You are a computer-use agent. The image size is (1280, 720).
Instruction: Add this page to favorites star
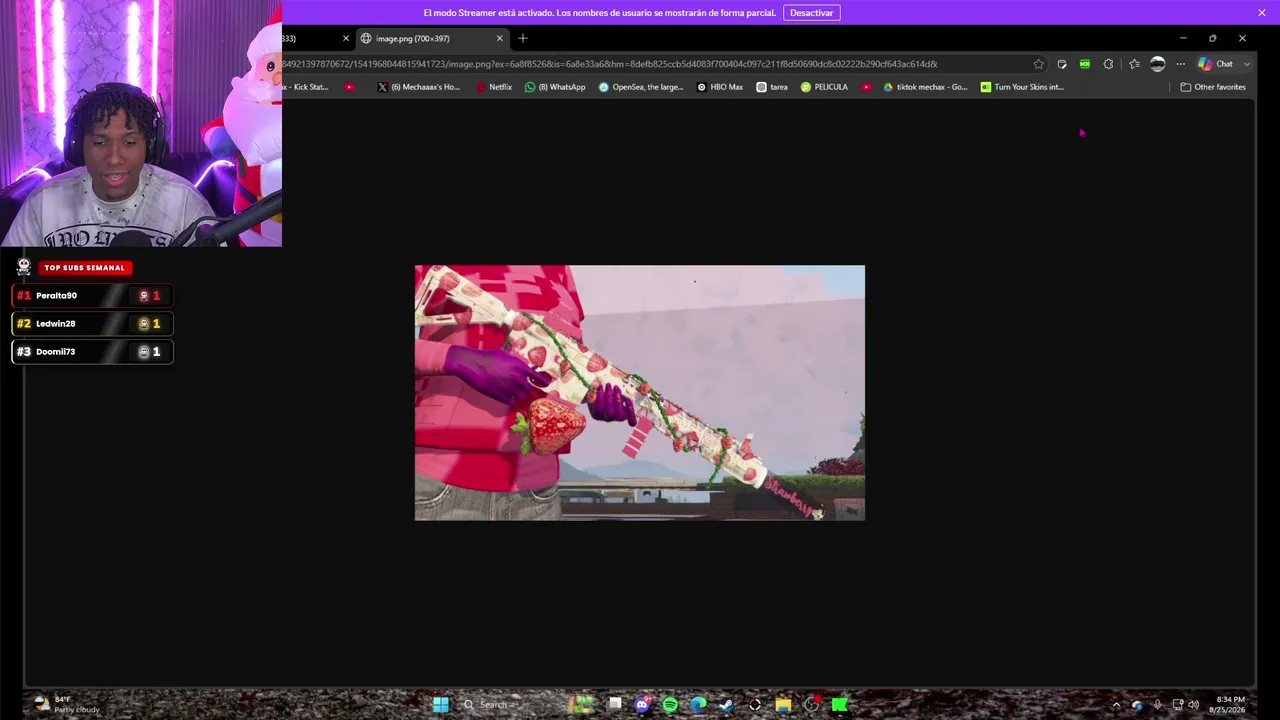click(x=1039, y=64)
